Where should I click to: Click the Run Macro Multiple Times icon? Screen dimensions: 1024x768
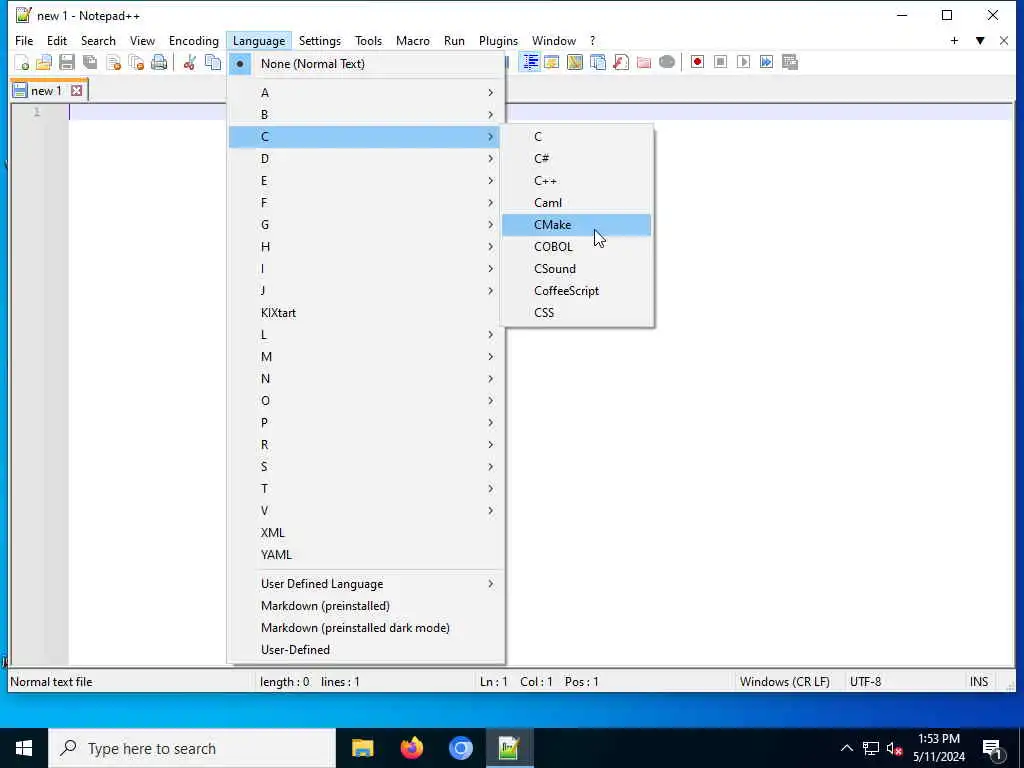click(766, 62)
